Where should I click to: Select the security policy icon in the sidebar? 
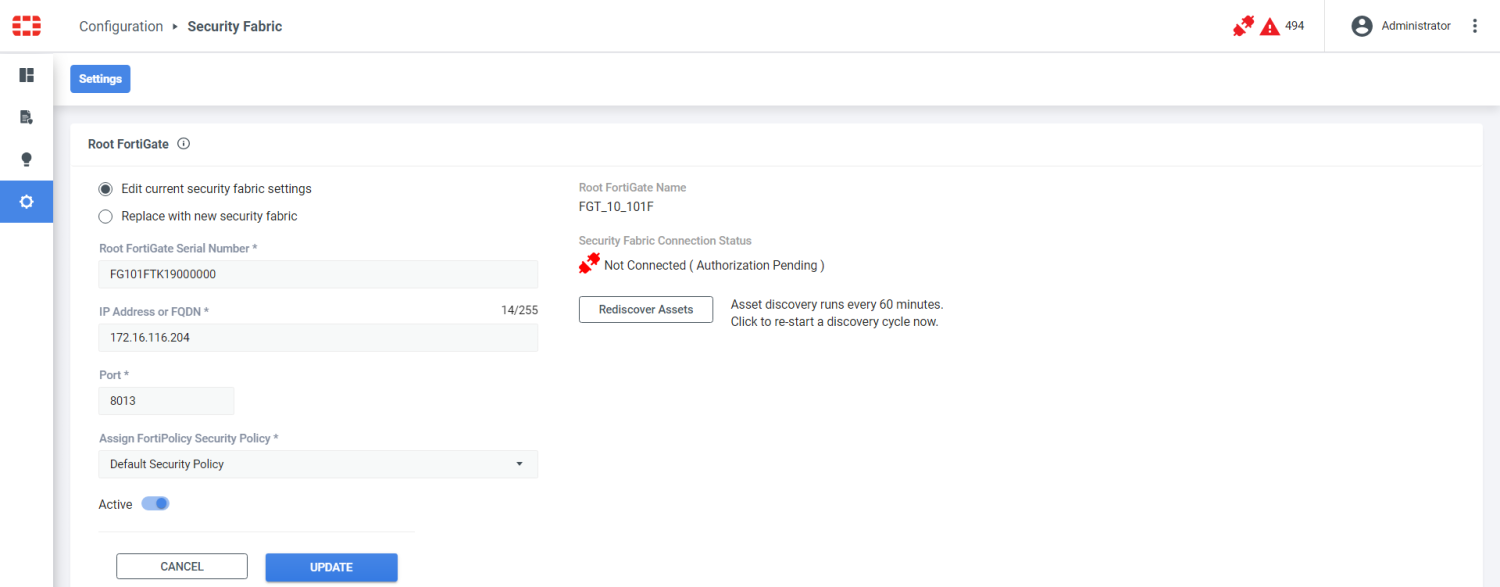point(26,116)
